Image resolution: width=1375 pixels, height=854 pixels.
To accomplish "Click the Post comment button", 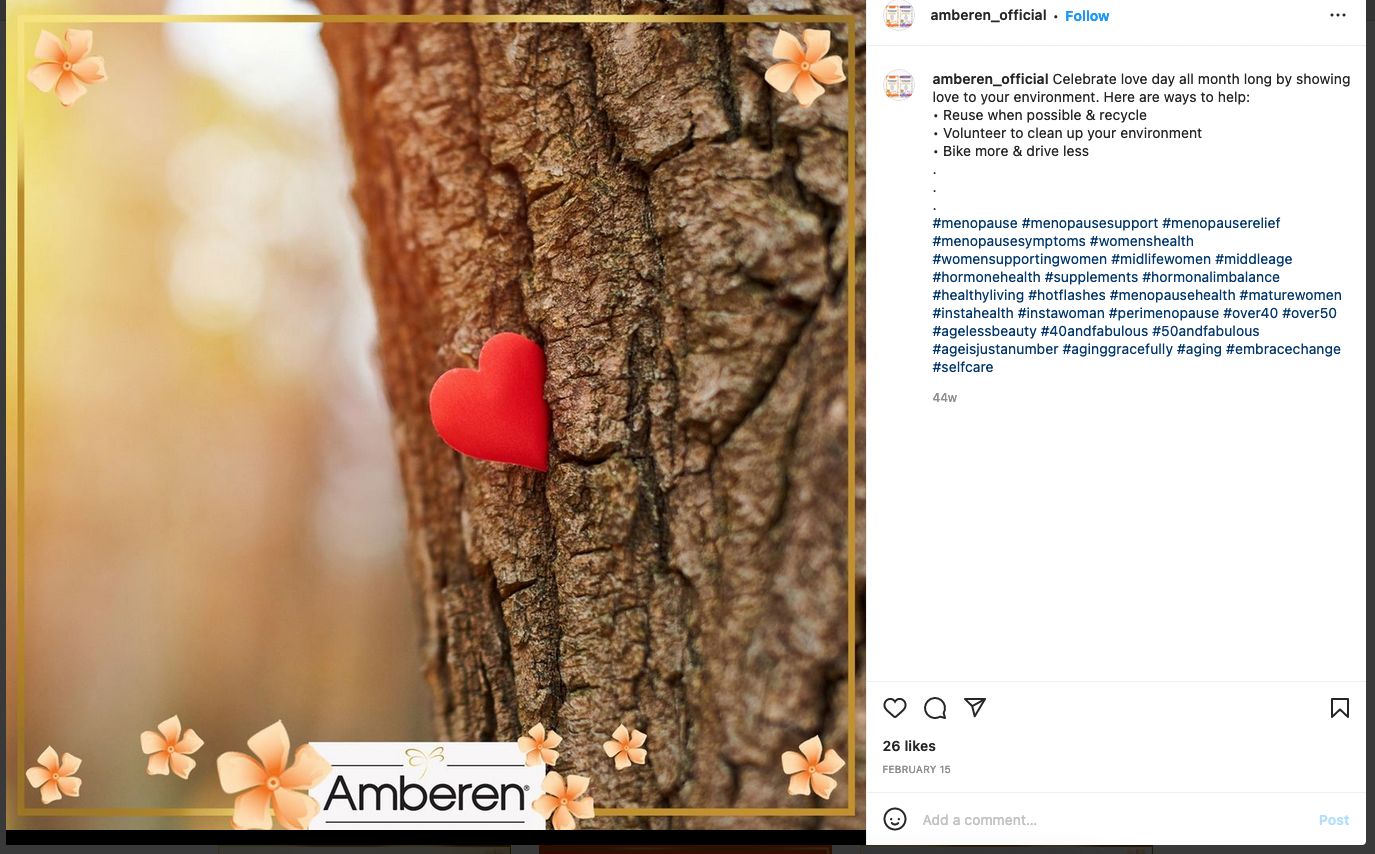I will click(x=1334, y=820).
